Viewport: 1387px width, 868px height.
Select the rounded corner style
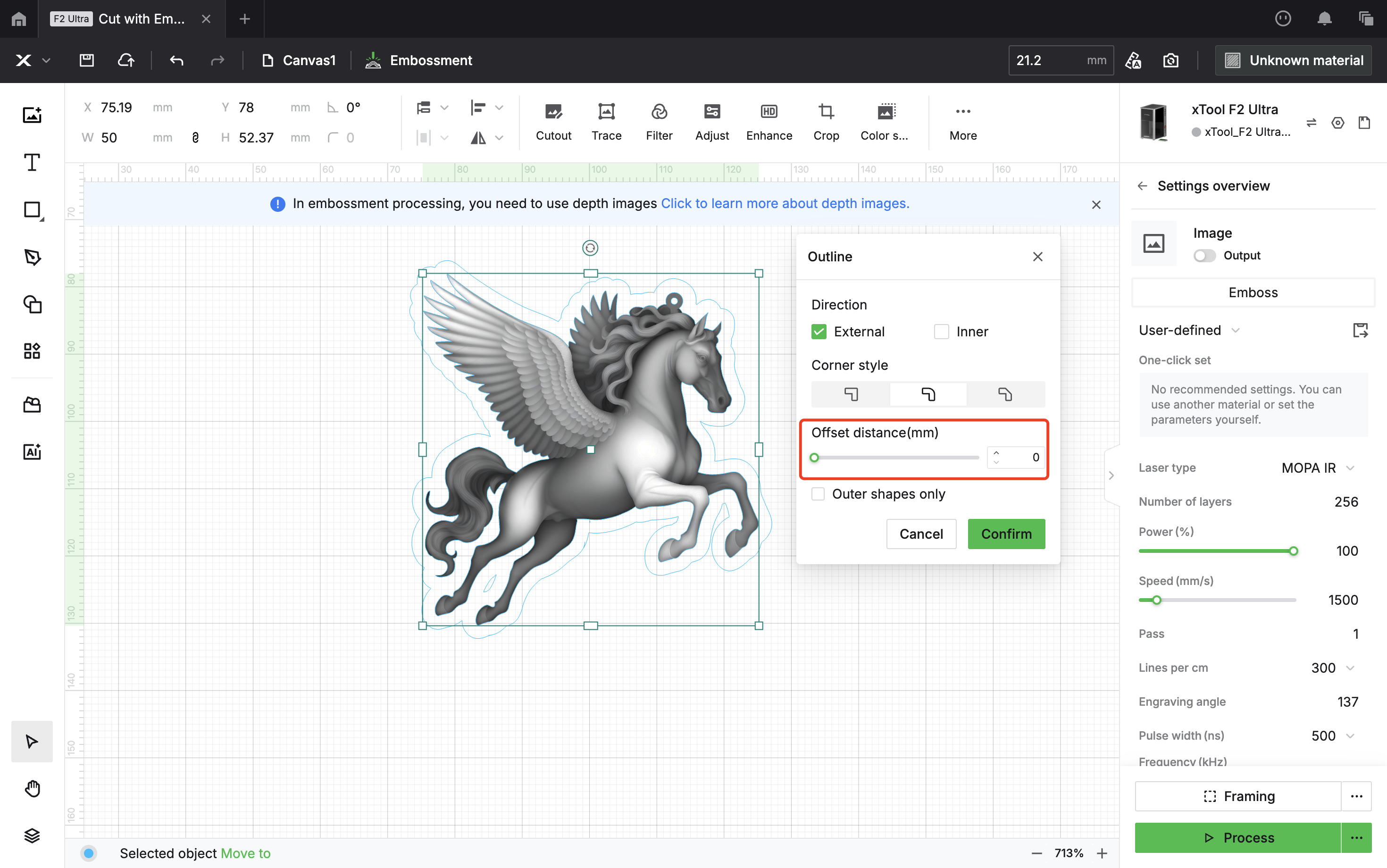click(x=927, y=394)
